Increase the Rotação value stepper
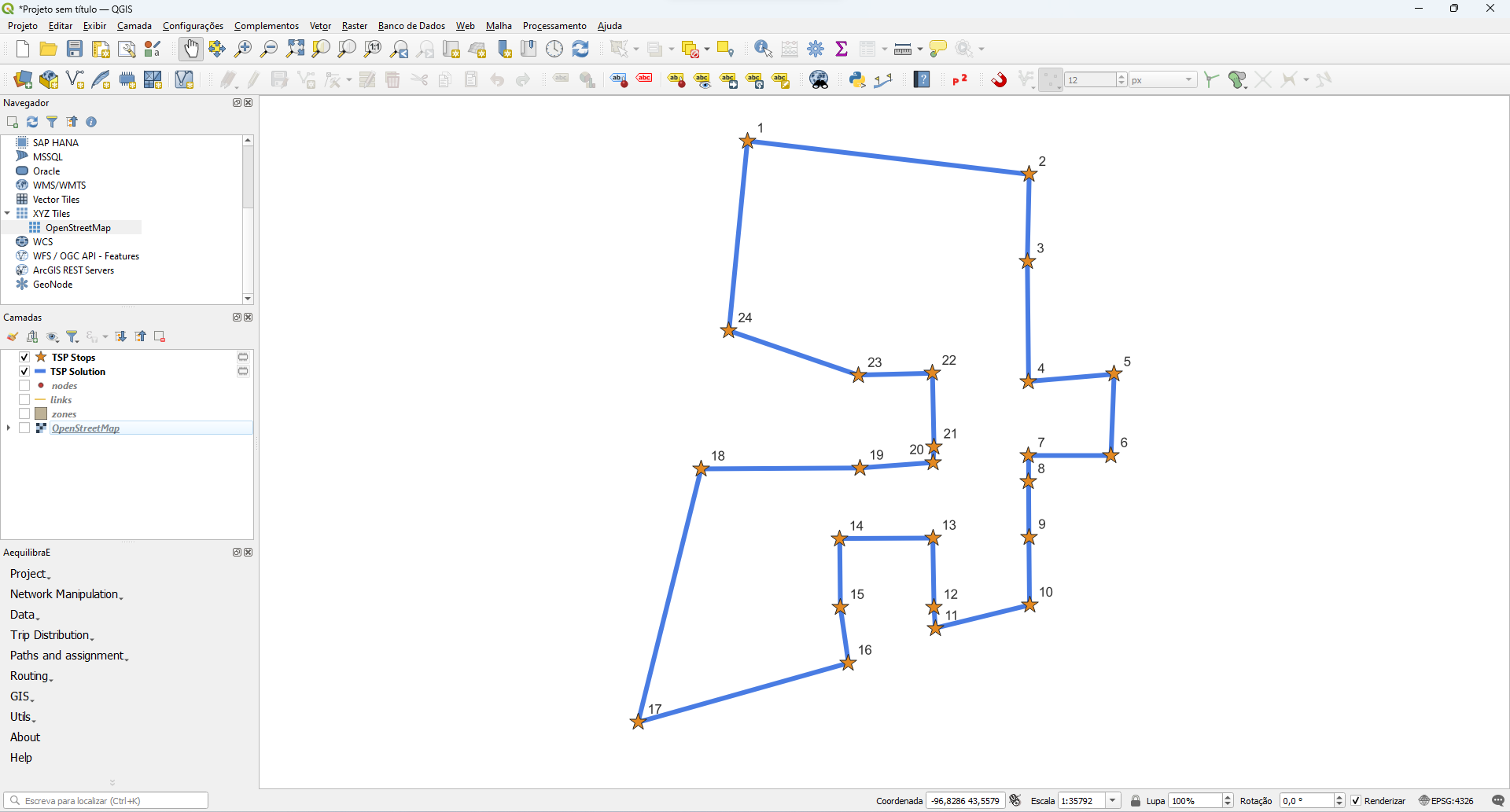Image resolution: width=1510 pixels, height=812 pixels. pyautogui.click(x=1341, y=796)
